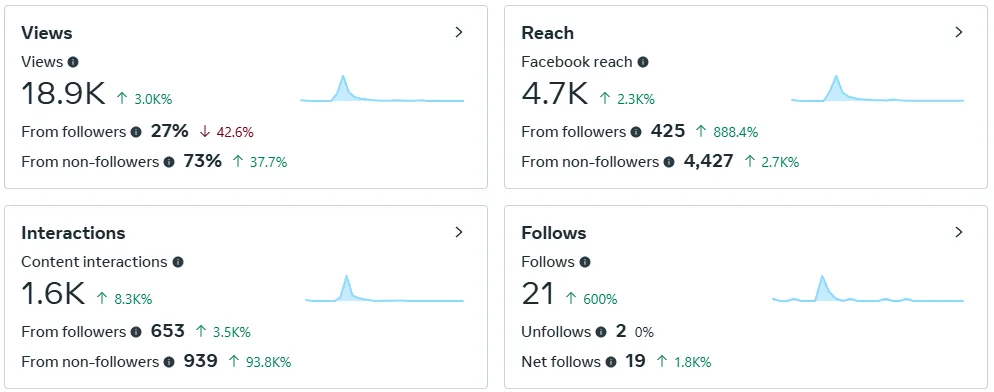This screenshot has width=994, height=392.
Task: Expand the Views card chevron
Action: 460,32
